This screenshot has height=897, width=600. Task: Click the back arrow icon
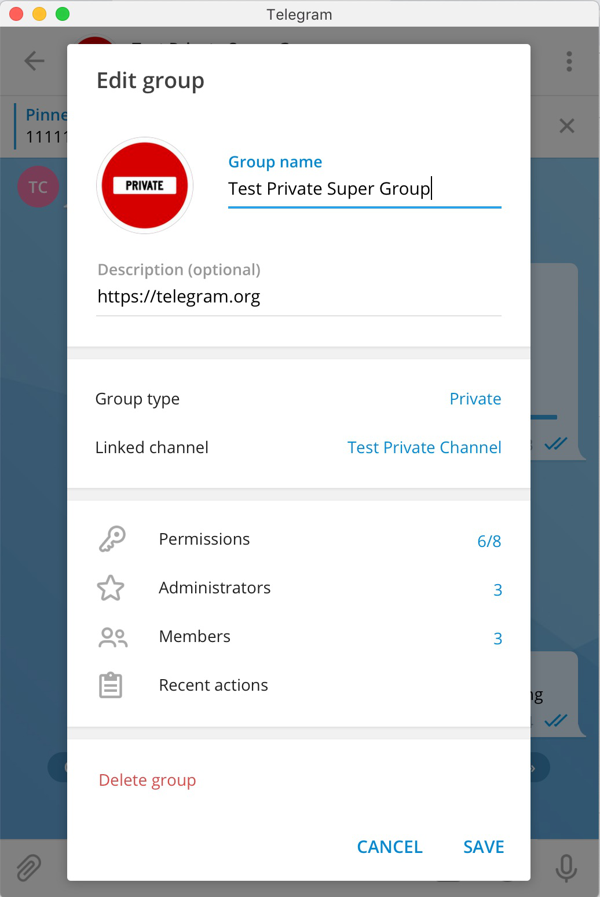(x=34, y=61)
